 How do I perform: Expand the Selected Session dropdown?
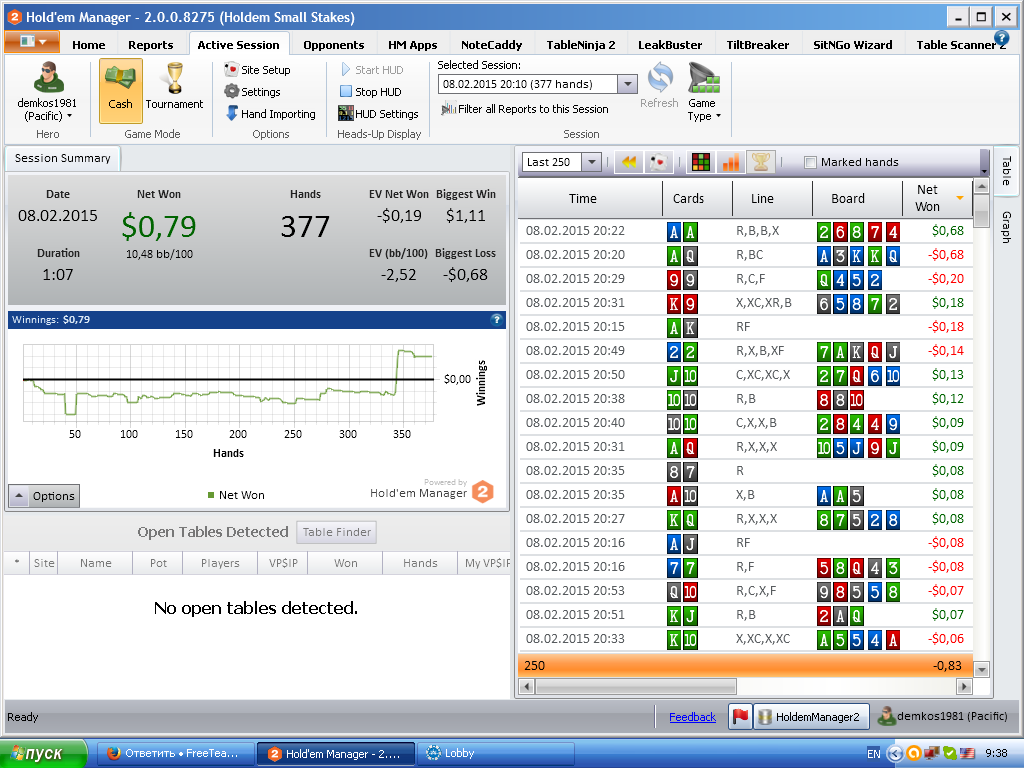coord(627,84)
